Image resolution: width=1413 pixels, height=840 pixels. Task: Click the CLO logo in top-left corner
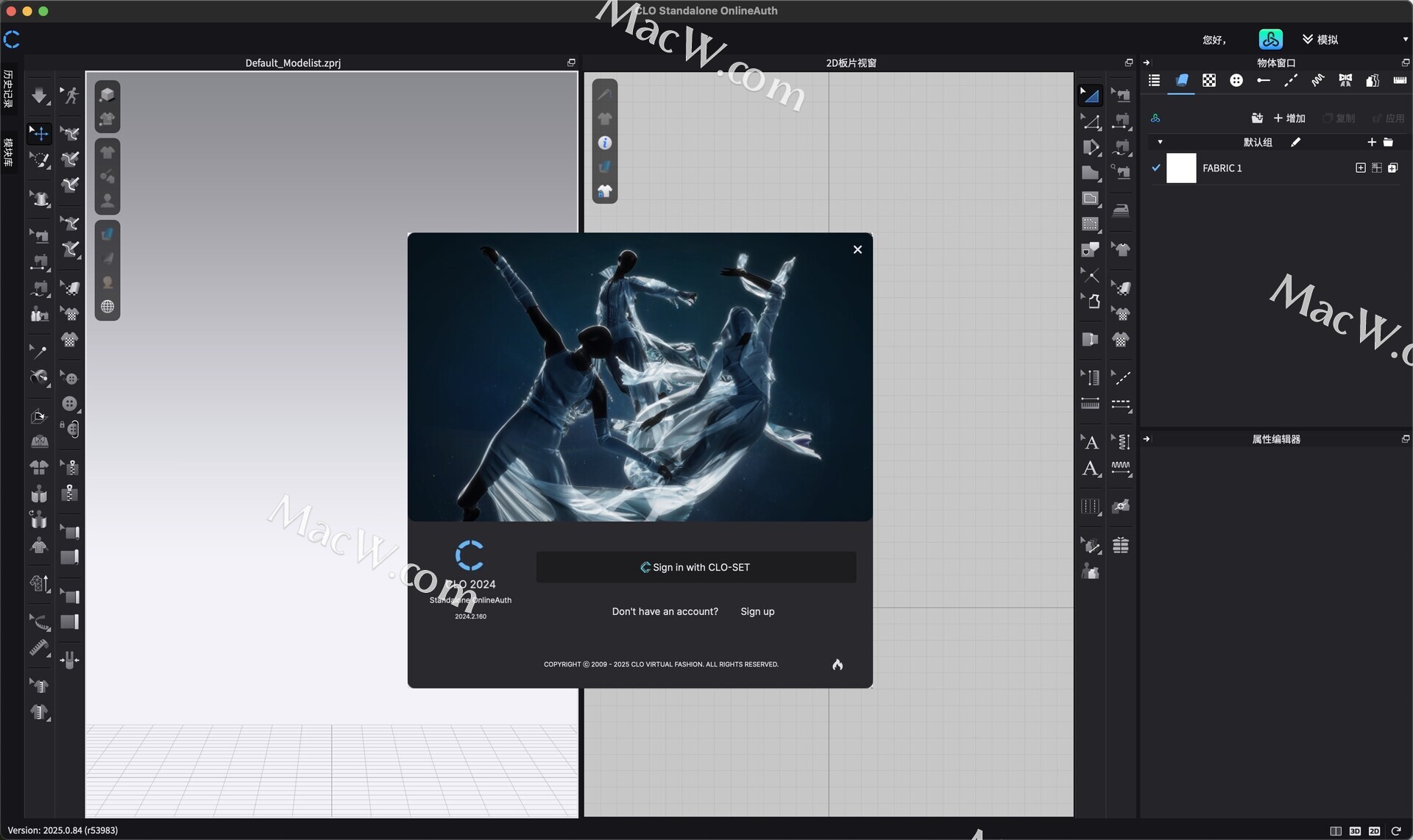12,39
